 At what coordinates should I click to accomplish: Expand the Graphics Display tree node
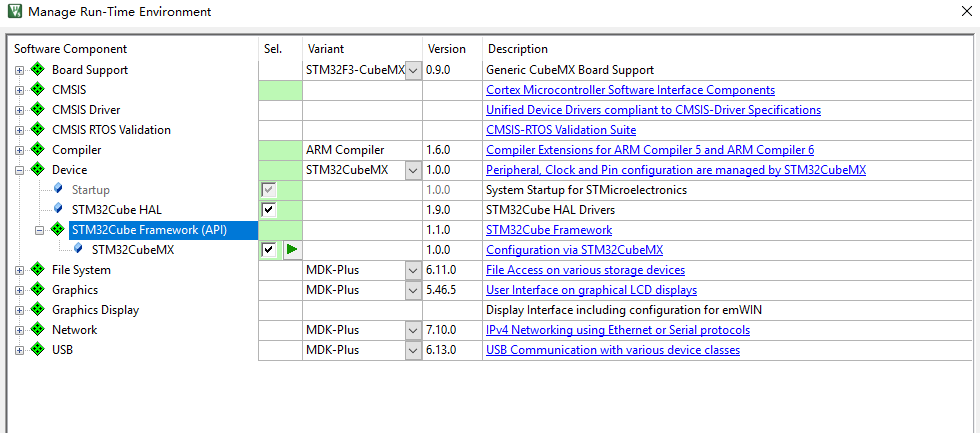[19, 310]
